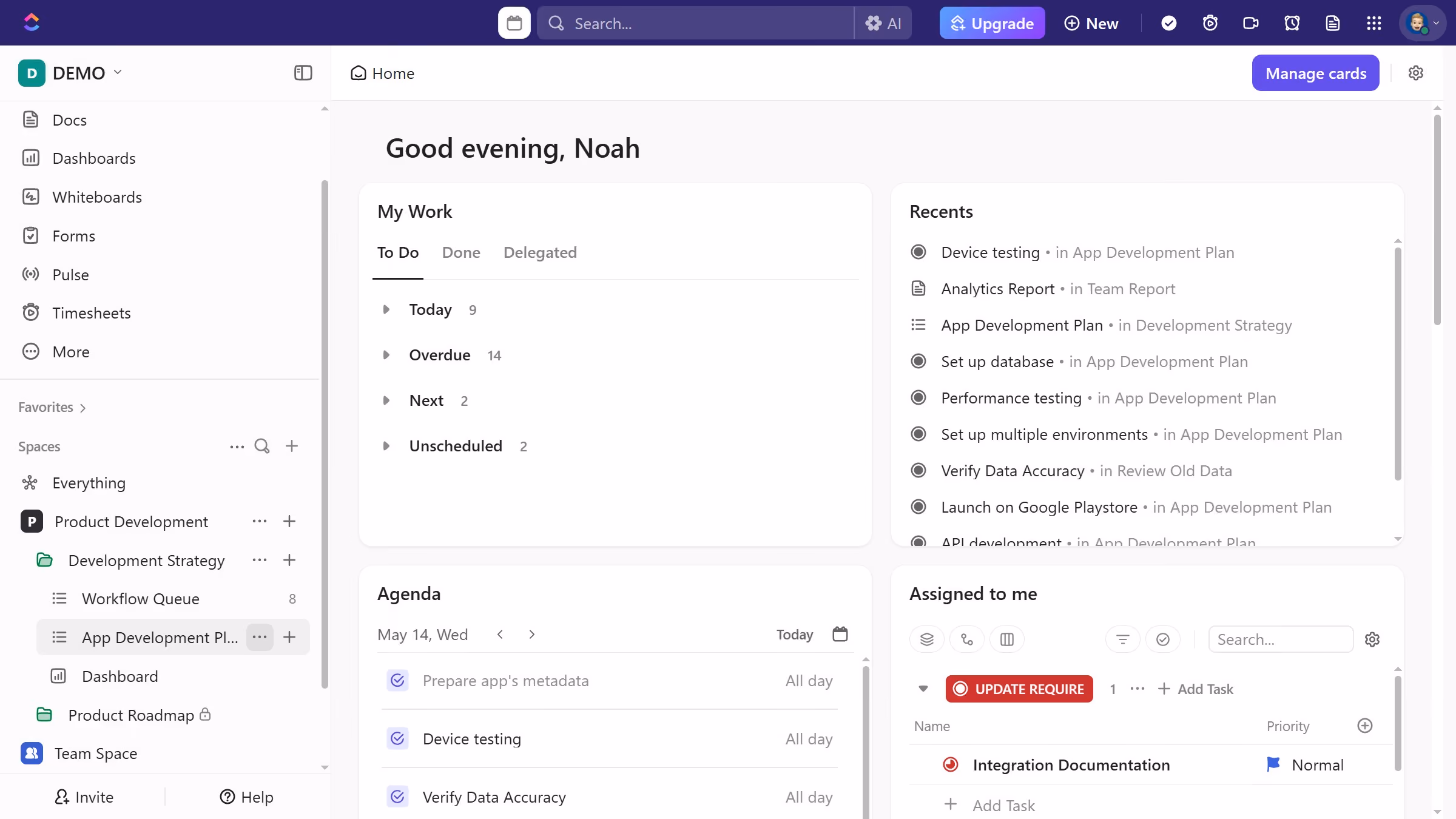Change status circle of Integration Documentation
The height and width of the screenshot is (819, 1456).
[951, 764]
